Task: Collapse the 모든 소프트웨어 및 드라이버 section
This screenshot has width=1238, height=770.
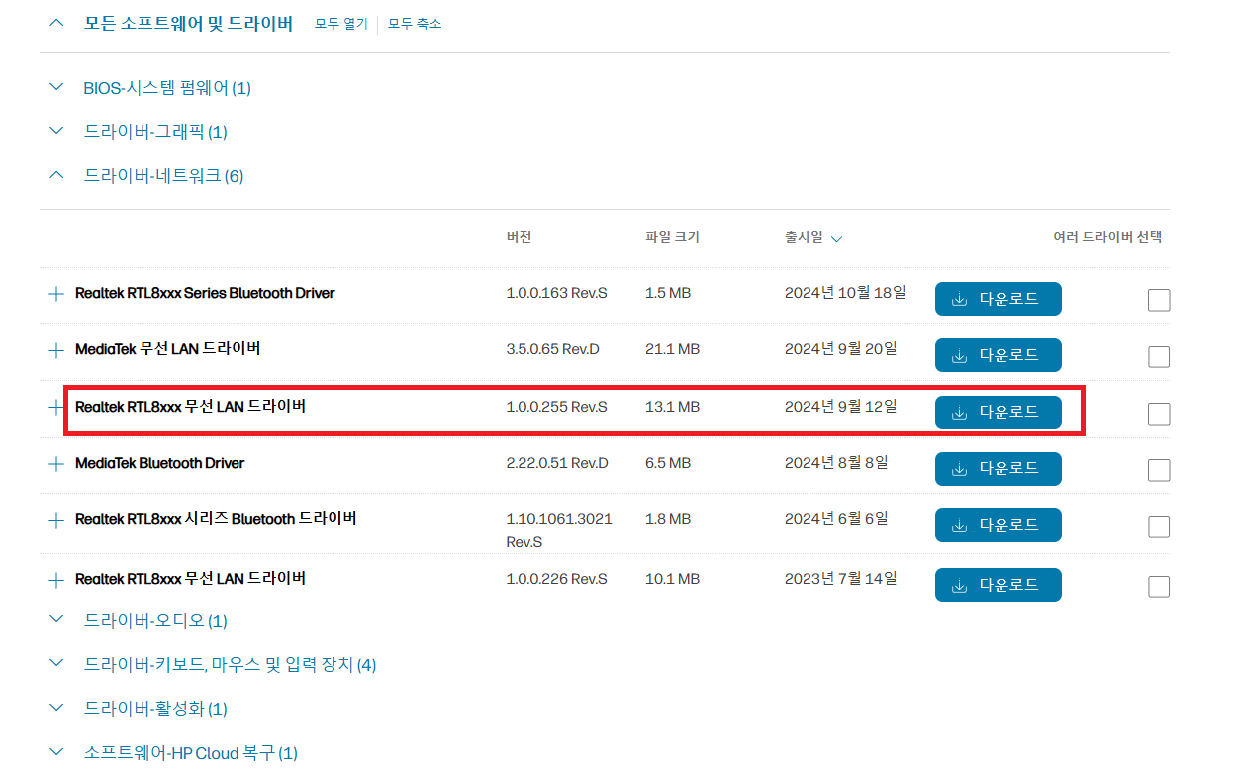Action: pyautogui.click(x=56, y=23)
